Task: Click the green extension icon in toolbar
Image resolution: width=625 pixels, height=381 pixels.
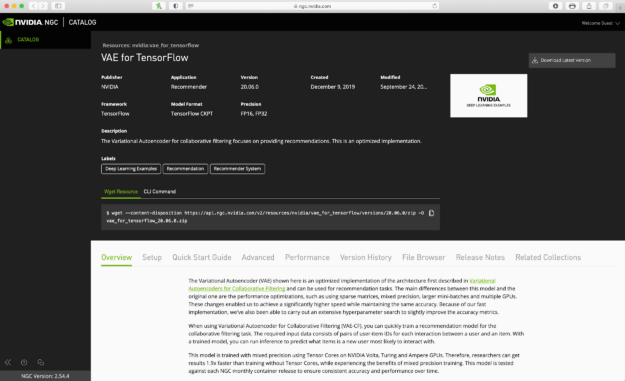Action: point(159,6)
